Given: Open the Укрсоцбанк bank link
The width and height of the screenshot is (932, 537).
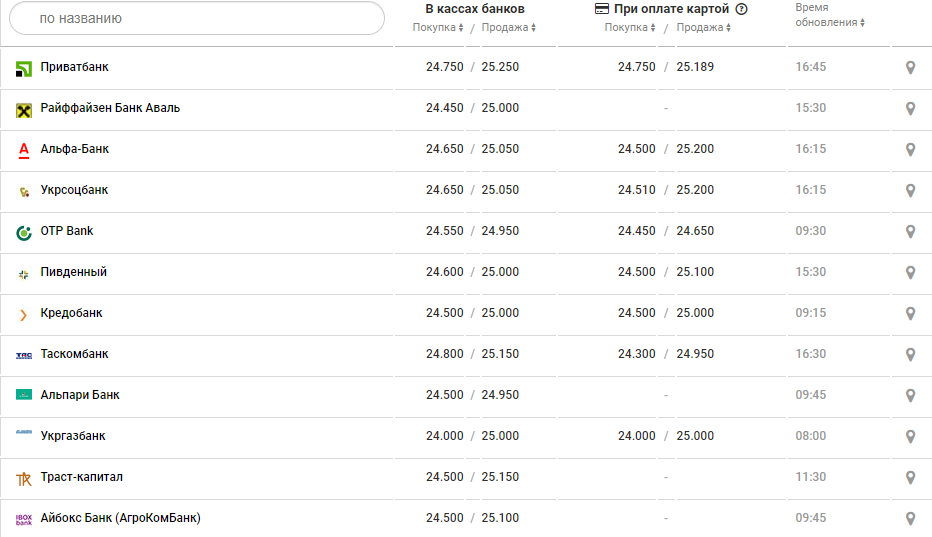Looking at the screenshot, I should tap(74, 190).
